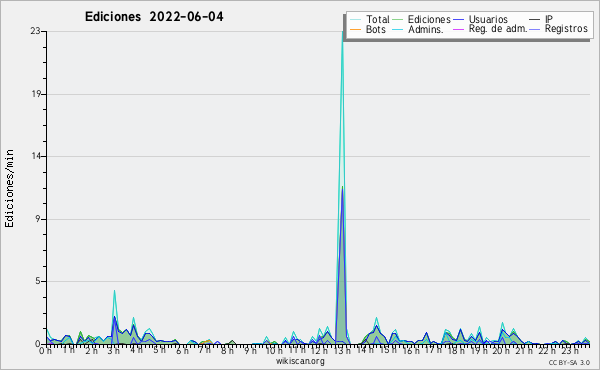Click the 'Ediciones/min' y-axis label
The width and height of the screenshot is (600, 370).
pyautogui.click(x=9, y=189)
